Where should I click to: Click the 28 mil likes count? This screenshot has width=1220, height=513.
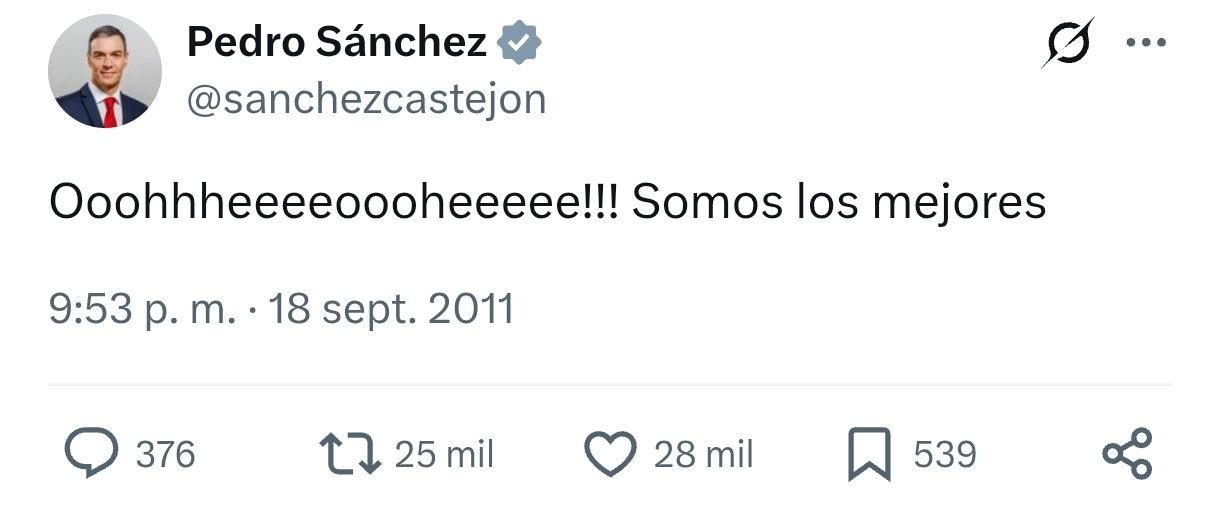703,455
